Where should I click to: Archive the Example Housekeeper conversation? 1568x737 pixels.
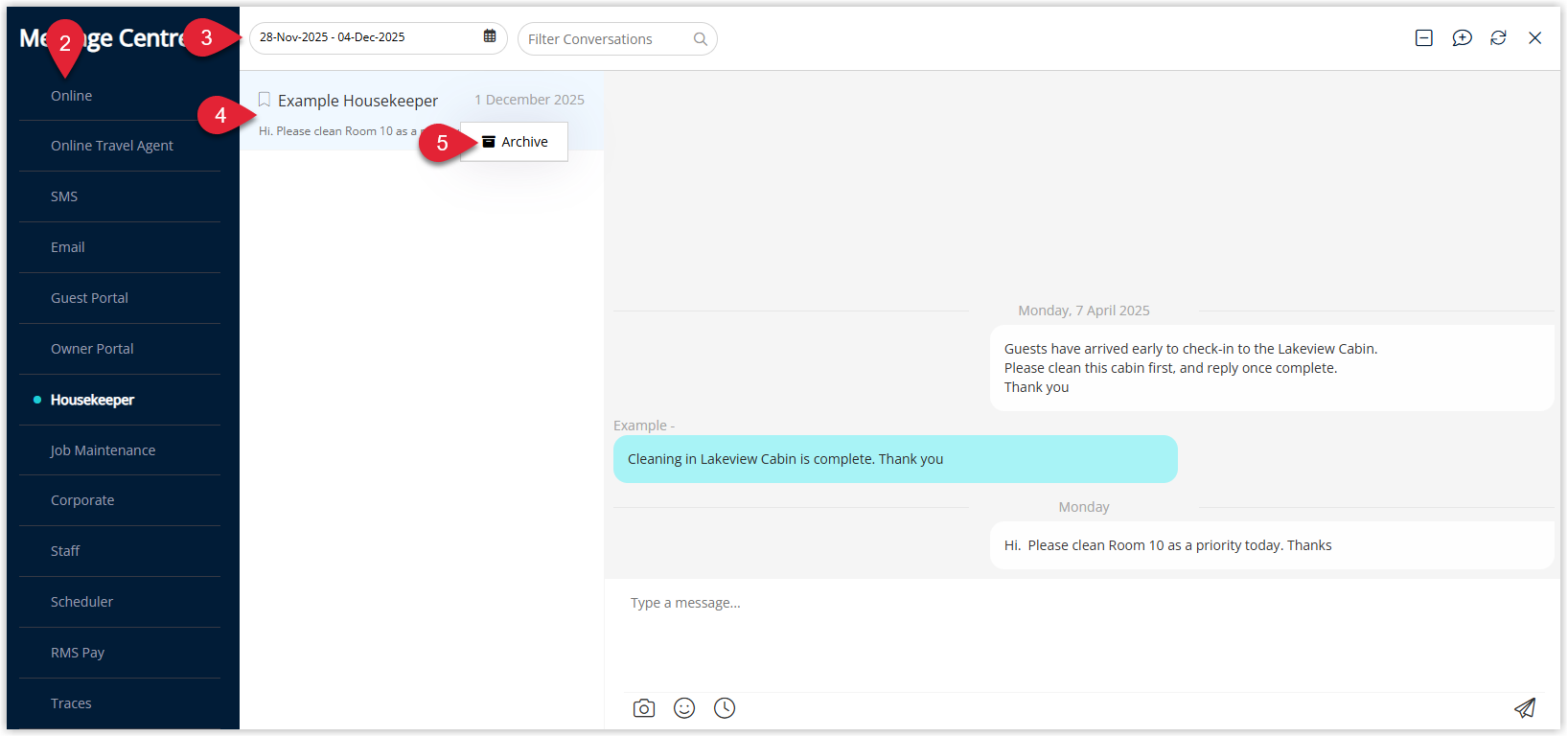tap(515, 142)
